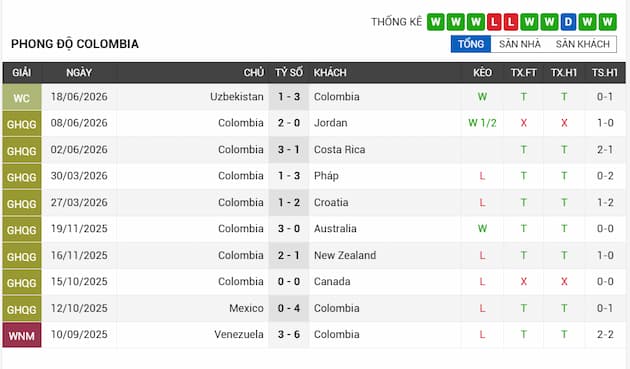
Task: Click the 3 - 6 Venezuela score
Action: click(288, 334)
